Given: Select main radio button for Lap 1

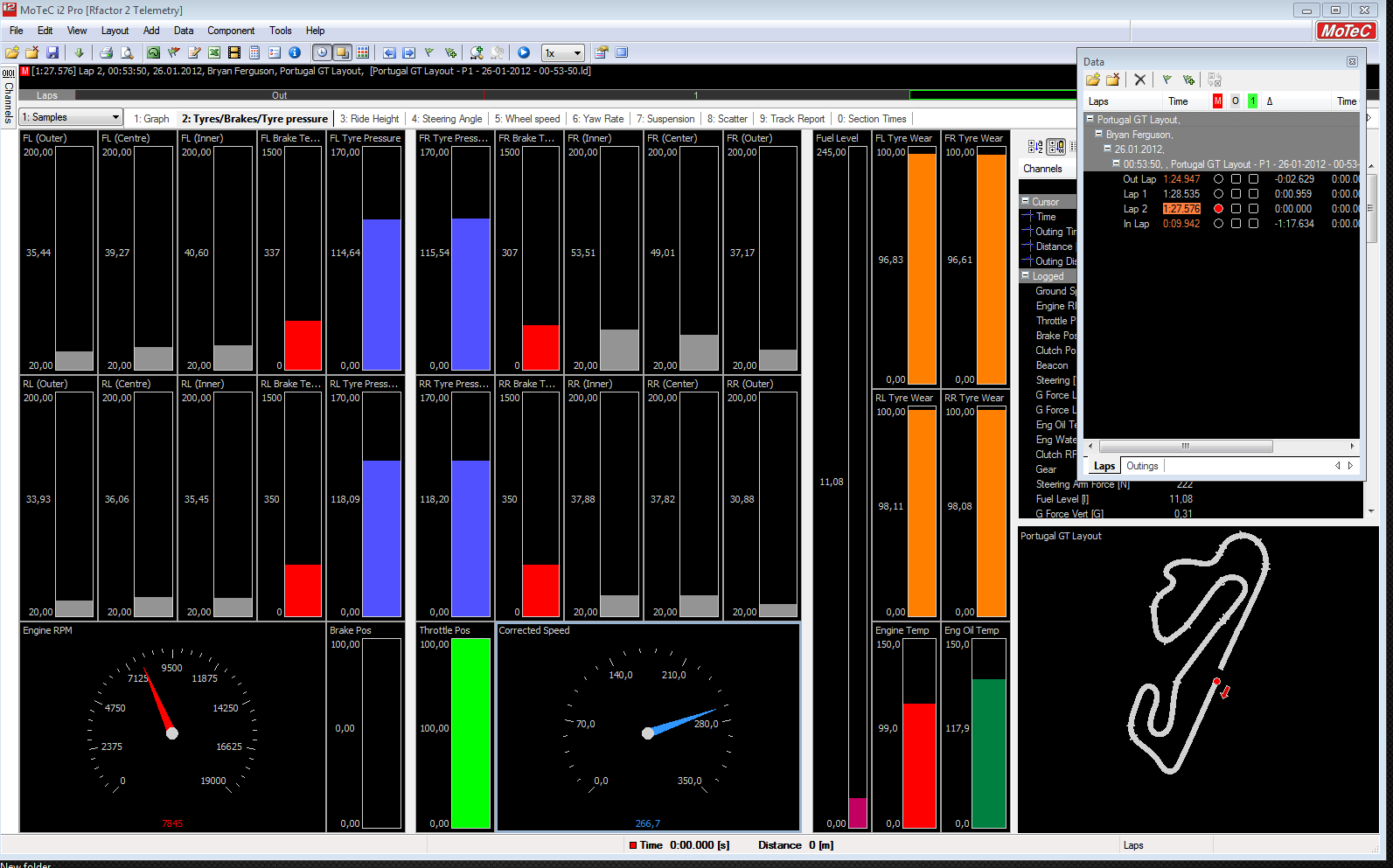Looking at the screenshot, I should pyautogui.click(x=1218, y=194).
